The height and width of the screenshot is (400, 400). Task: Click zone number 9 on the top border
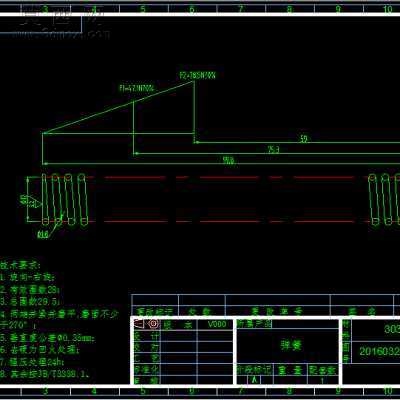tap(338, 9)
